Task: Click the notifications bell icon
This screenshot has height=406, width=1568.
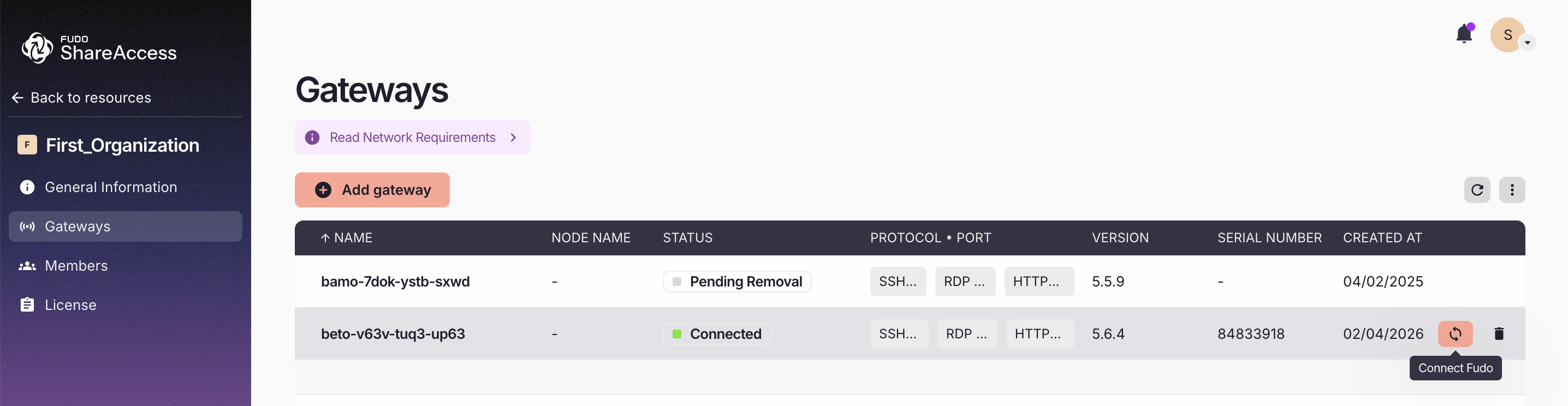Action: [x=1464, y=34]
